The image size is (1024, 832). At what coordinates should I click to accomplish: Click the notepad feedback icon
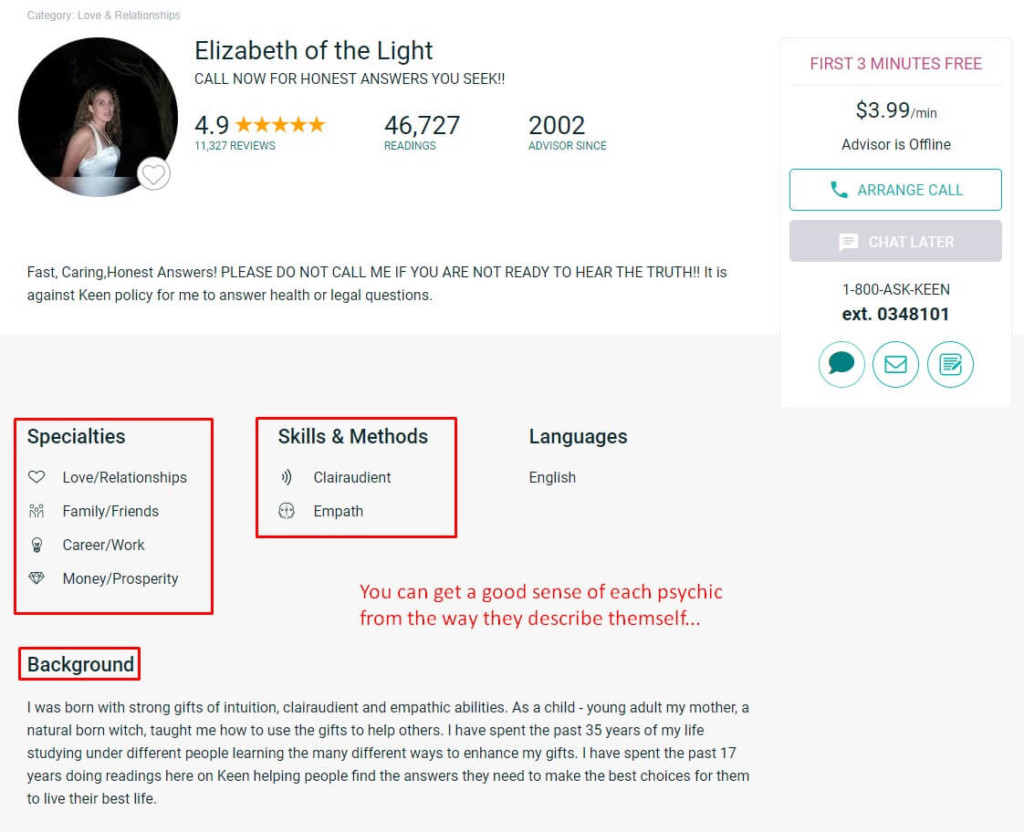(x=950, y=364)
